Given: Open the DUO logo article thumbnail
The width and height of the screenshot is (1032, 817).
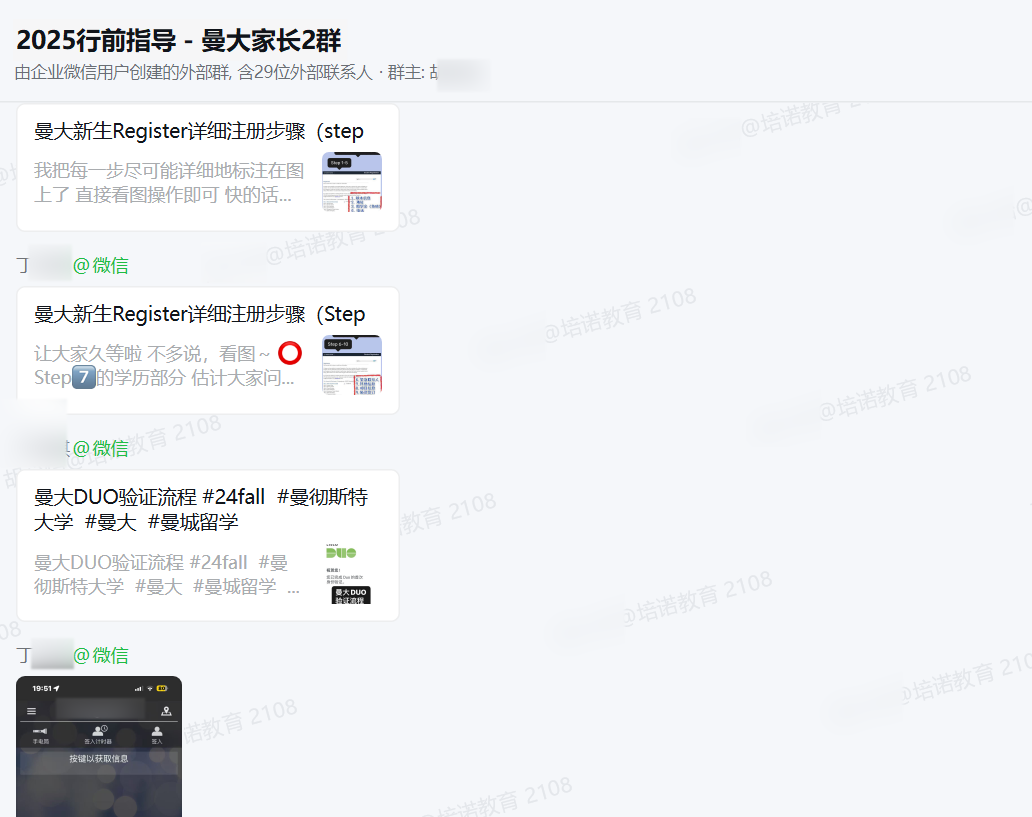Looking at the screenshot, I should pyautogui.click(x=351, y=573).
